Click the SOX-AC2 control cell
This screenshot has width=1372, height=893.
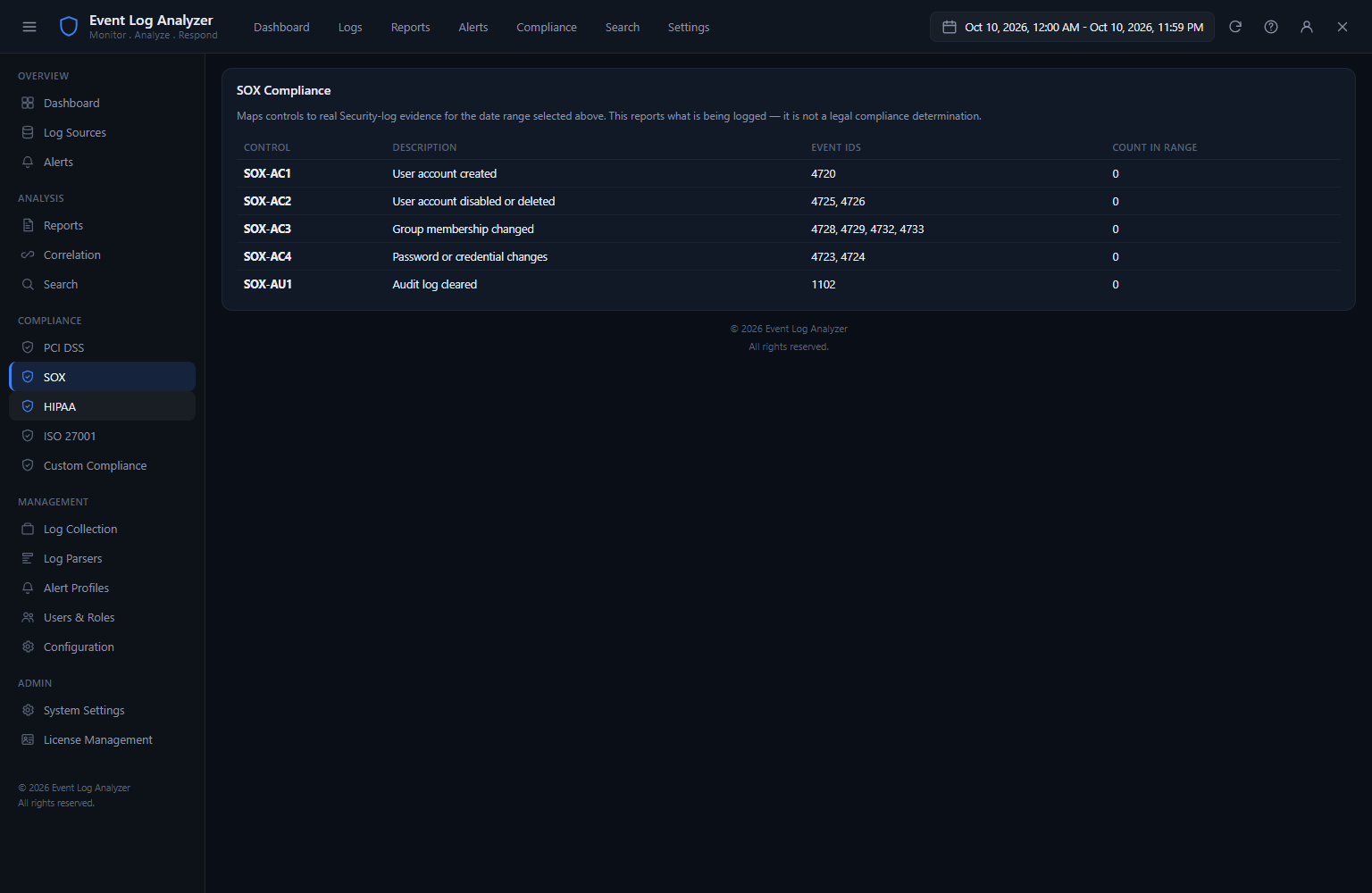tap(267, 201)
